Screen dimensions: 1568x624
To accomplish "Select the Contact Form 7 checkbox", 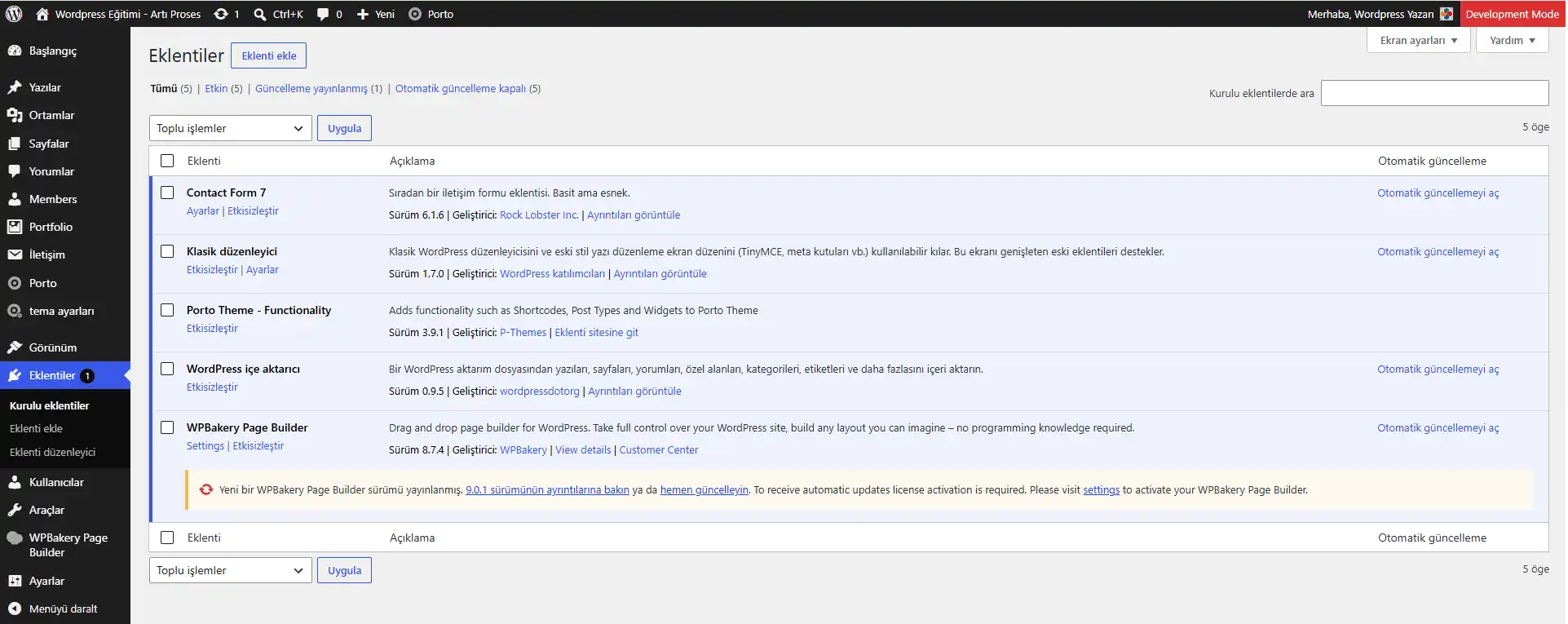I will tap(167, 193).
